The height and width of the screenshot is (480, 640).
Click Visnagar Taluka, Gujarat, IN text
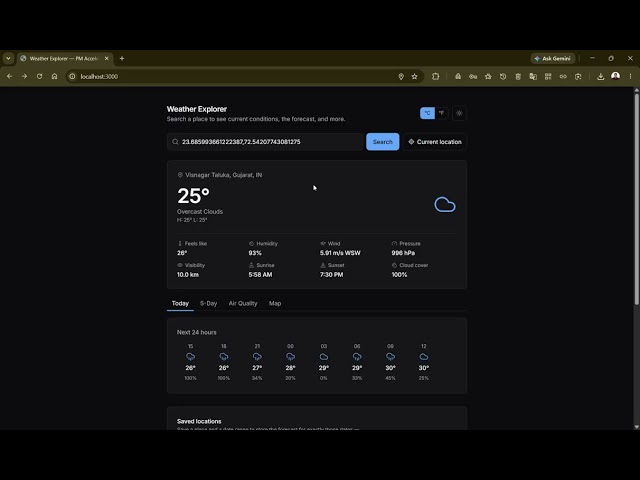224,175
